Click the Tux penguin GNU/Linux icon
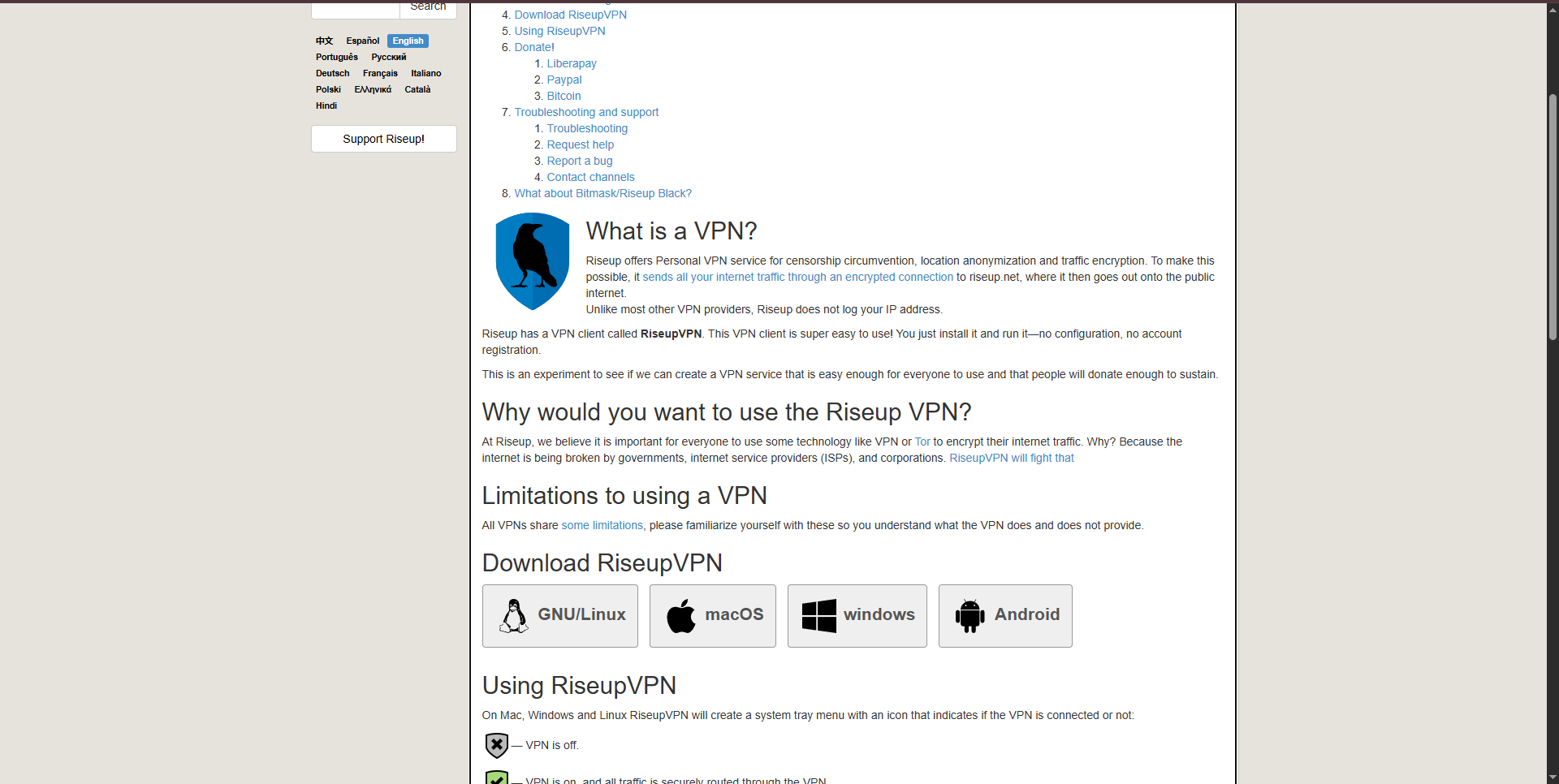Image resolution: width=1559 pixels, height=784 pixels. (513, 616)
